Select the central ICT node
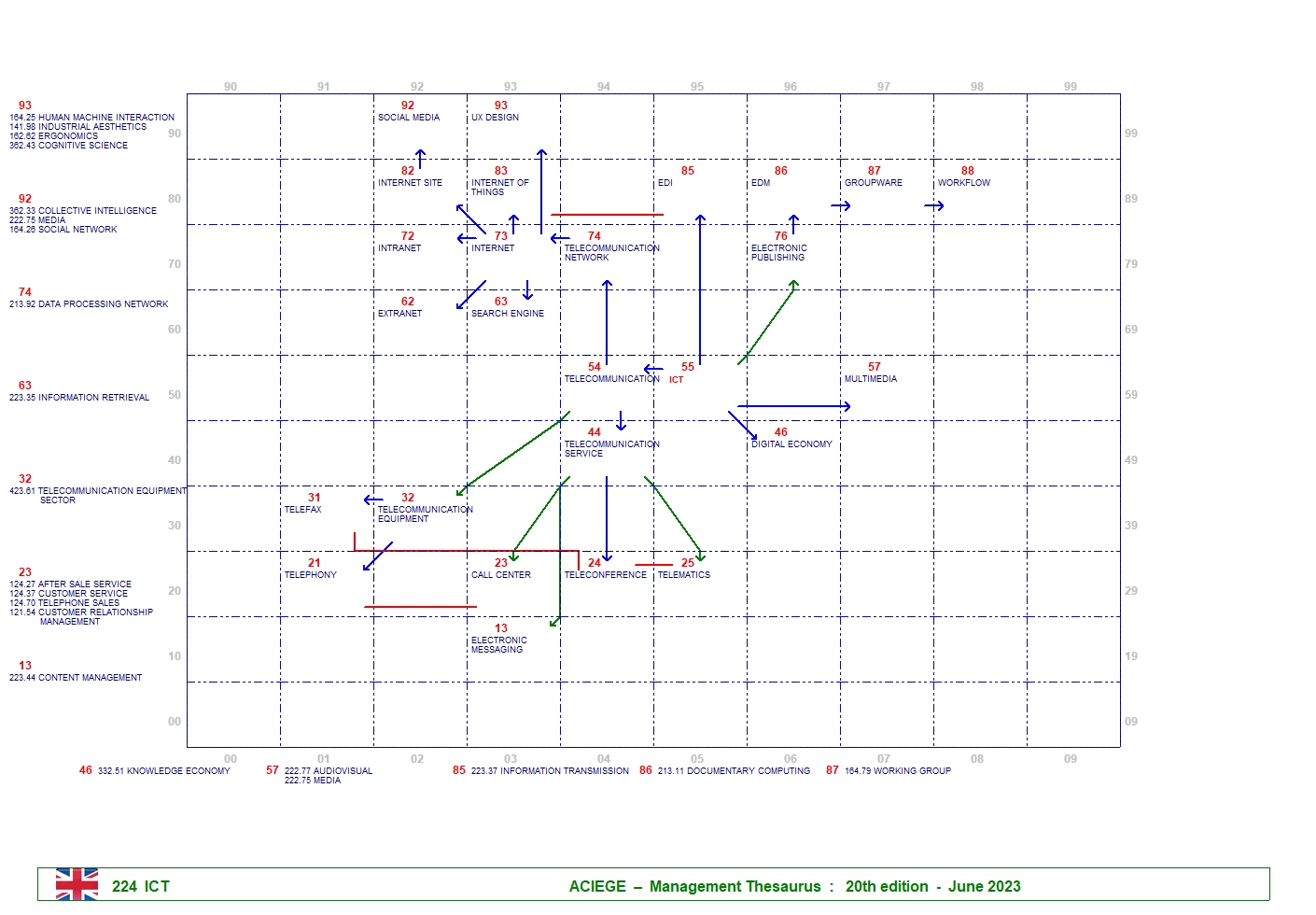1316x915 pixels. tap(677, 379)
